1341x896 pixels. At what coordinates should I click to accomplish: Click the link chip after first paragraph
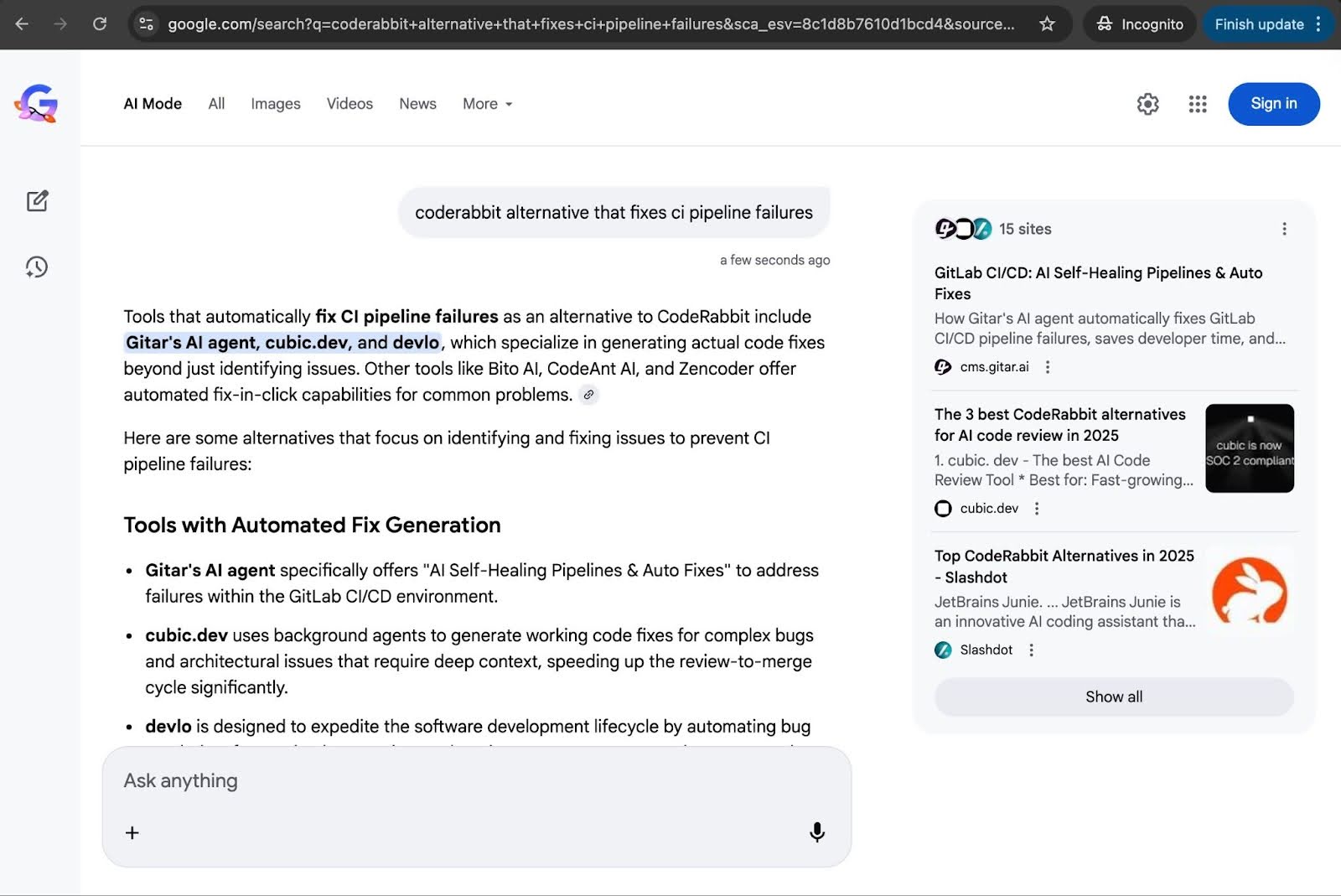click(589, 395)
